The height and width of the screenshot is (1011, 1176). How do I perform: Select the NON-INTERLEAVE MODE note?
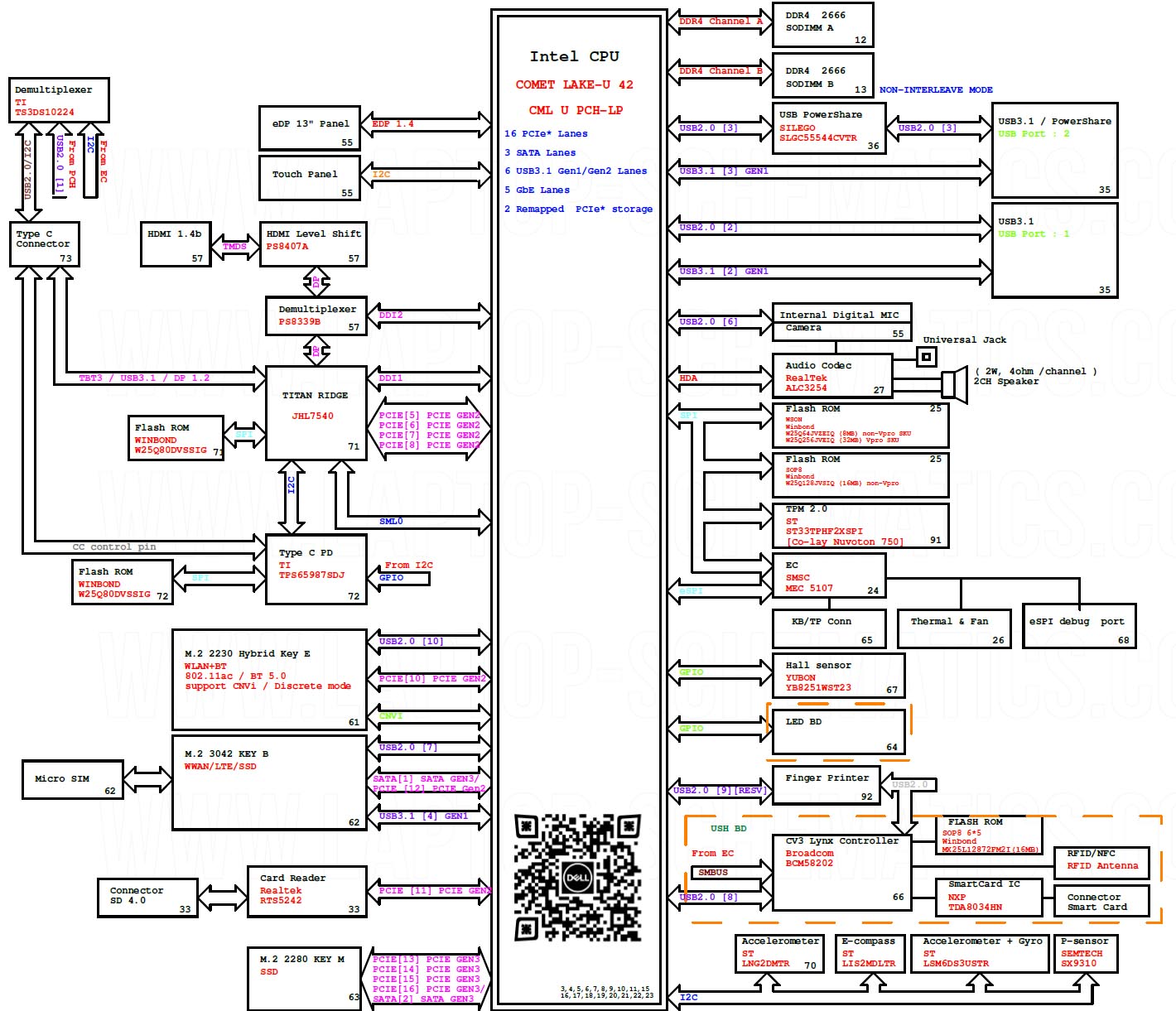(x=936, y=89)
